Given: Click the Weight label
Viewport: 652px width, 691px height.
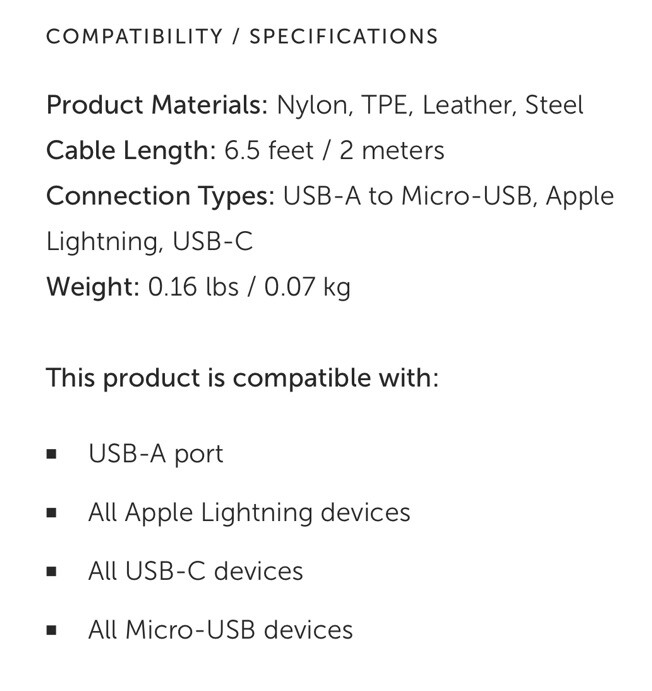Looking at the screenshot, I should coord(93,287).
